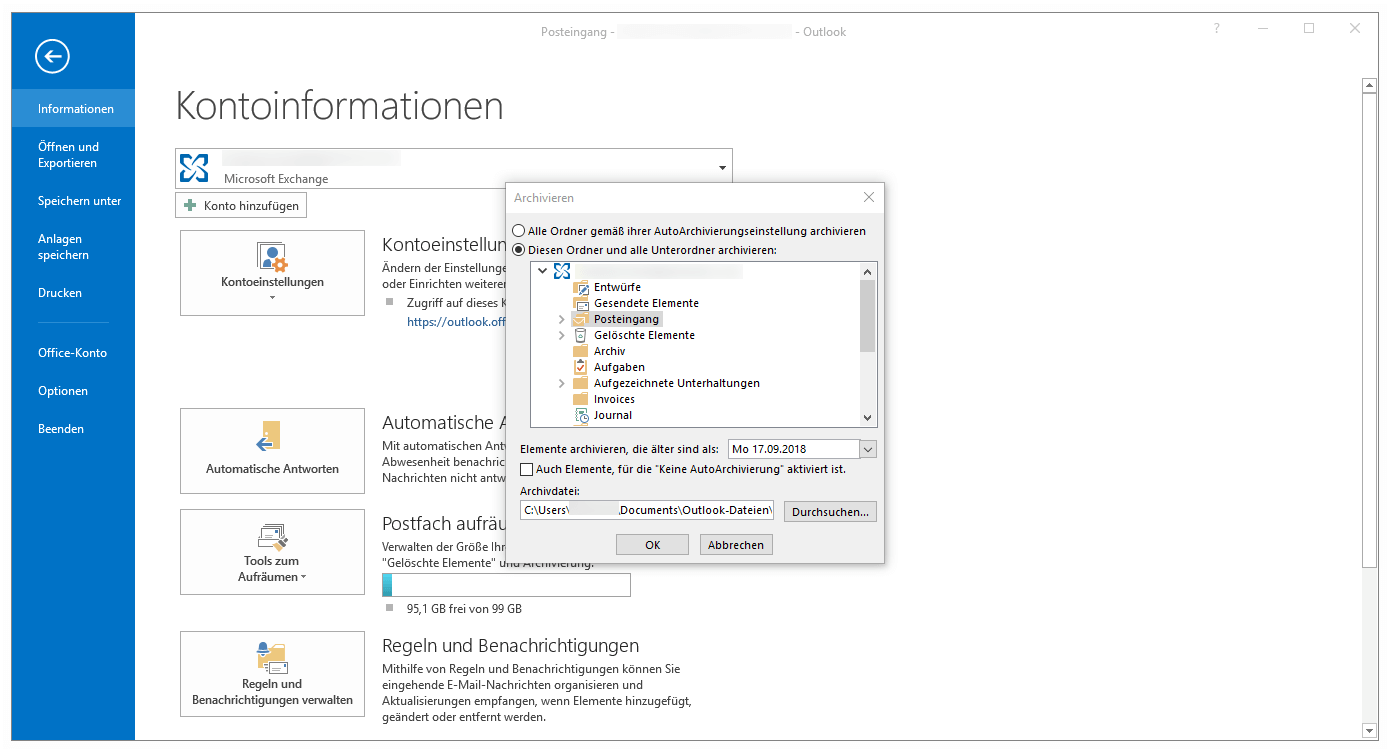Click the Archivdatei path field
The width and height of the screenshot is (1389, 756).
tap(647, 510)
